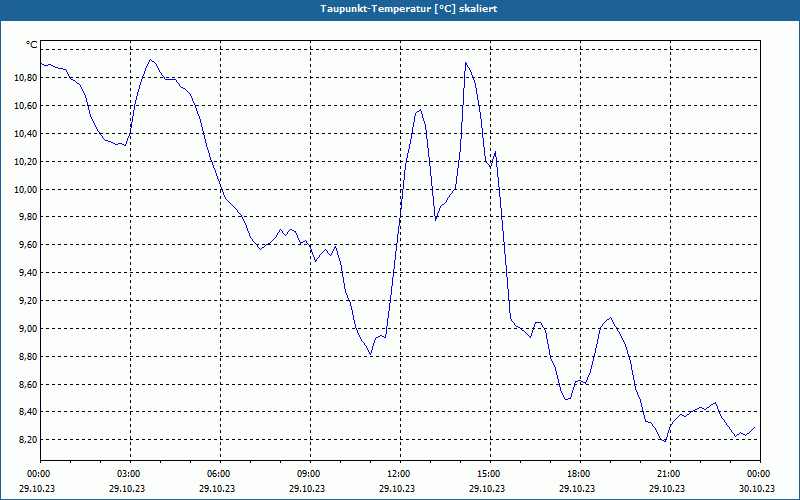Select the '06:00' time label

tap(220, 474)
